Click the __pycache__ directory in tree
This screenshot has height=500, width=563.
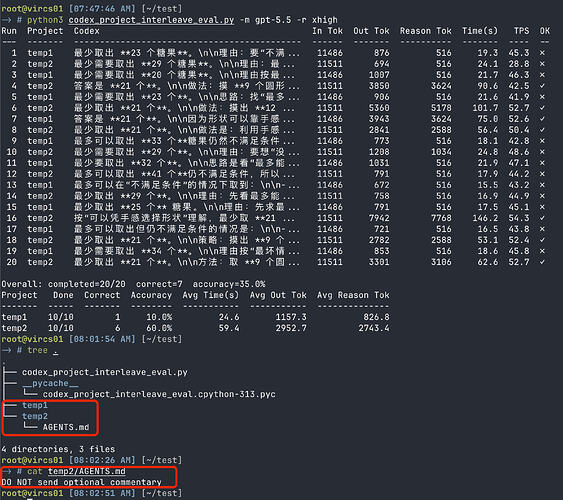(x=50, y=383)
